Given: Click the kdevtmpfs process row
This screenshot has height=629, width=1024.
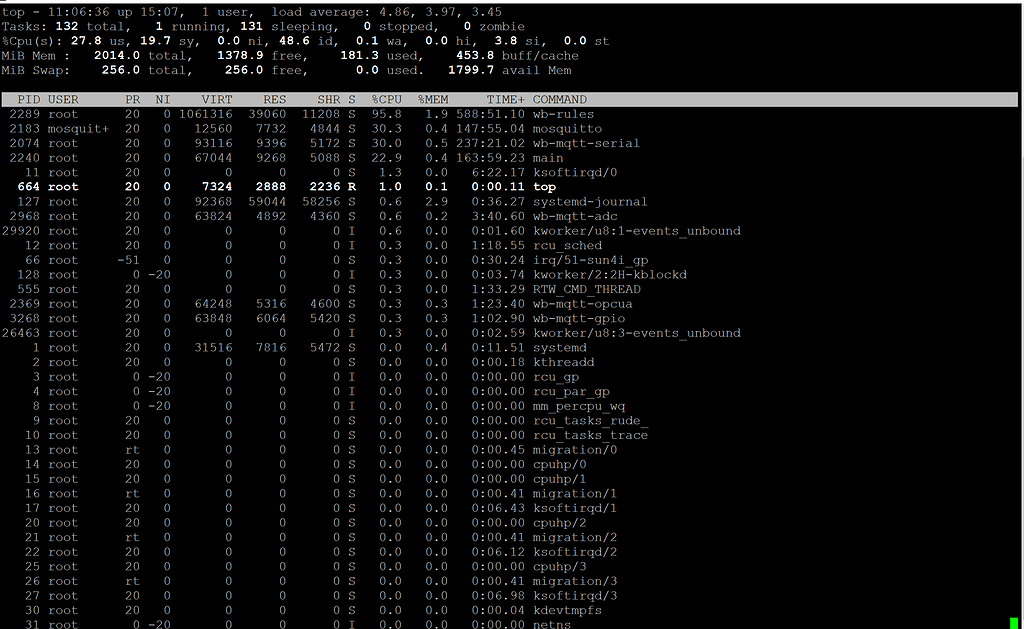Looking at the screenshot, I should [567, 610].
